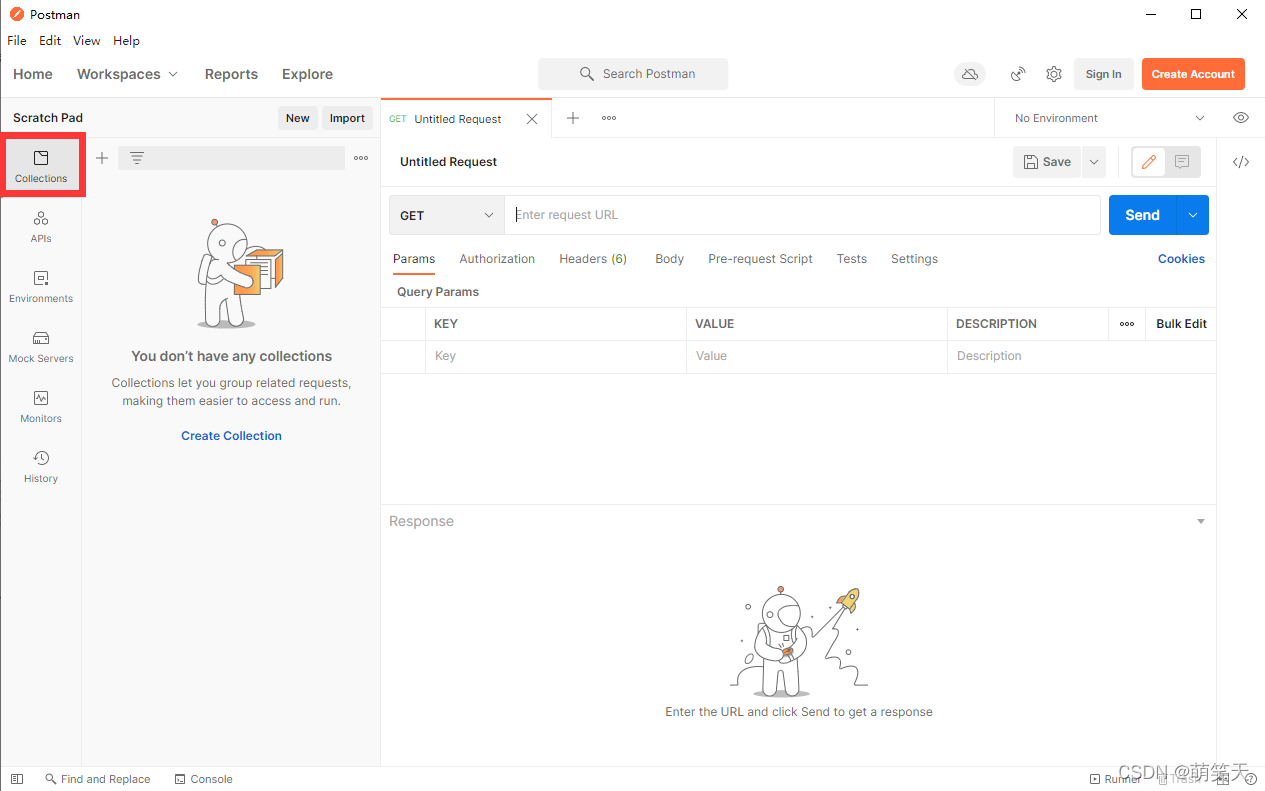Toggle sidebar with bottom-left icon
Image resolution: width=1265 pixels, height=791 pixels.
pyautogui.click(x=16, y=779)
